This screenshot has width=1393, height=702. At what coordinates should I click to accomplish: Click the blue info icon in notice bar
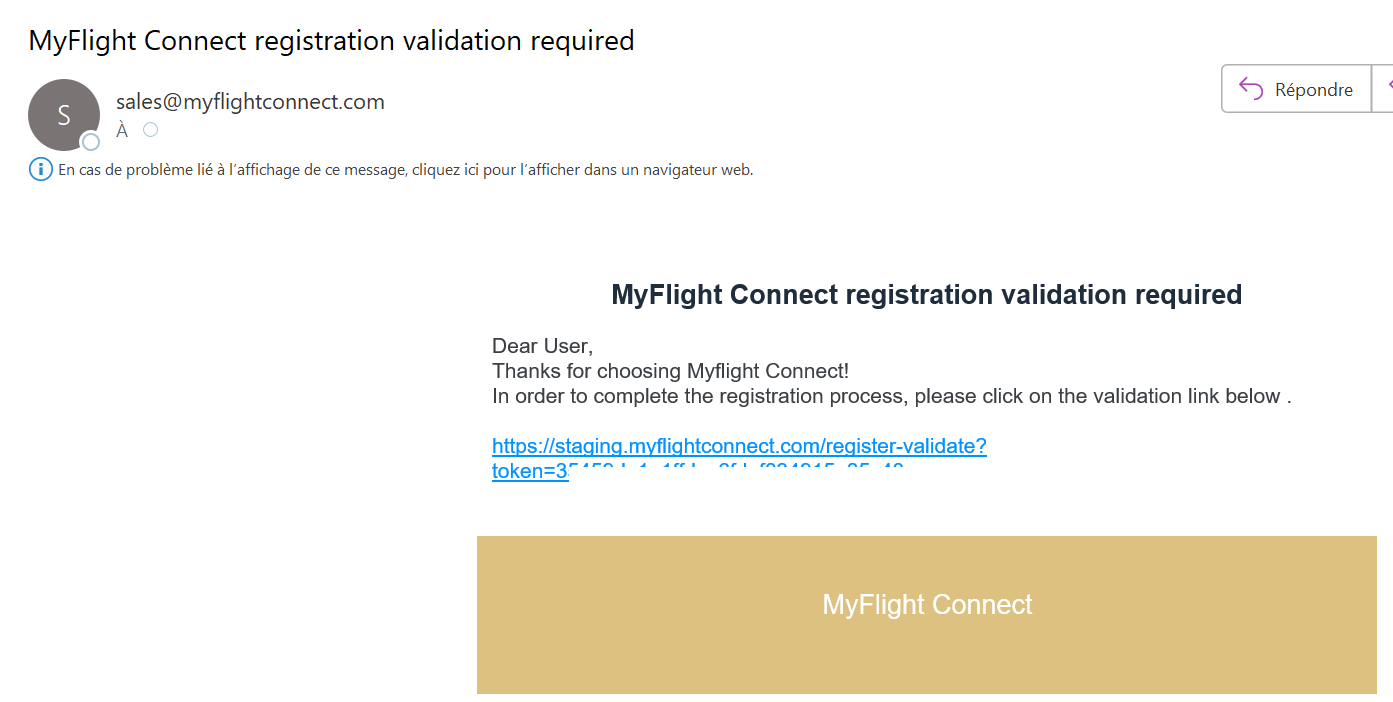coord(40,170)
